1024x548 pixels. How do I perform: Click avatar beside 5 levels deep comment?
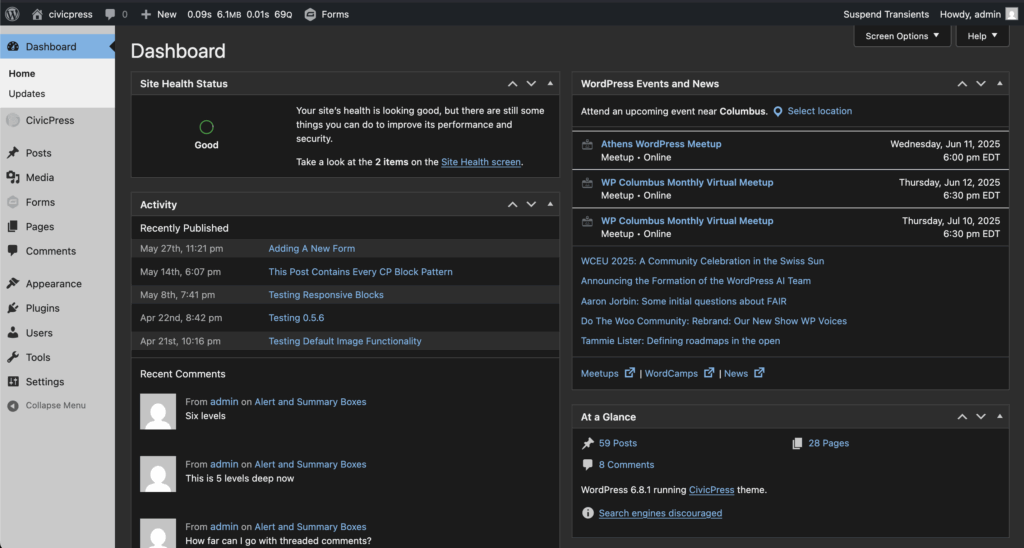click(158, 474)
